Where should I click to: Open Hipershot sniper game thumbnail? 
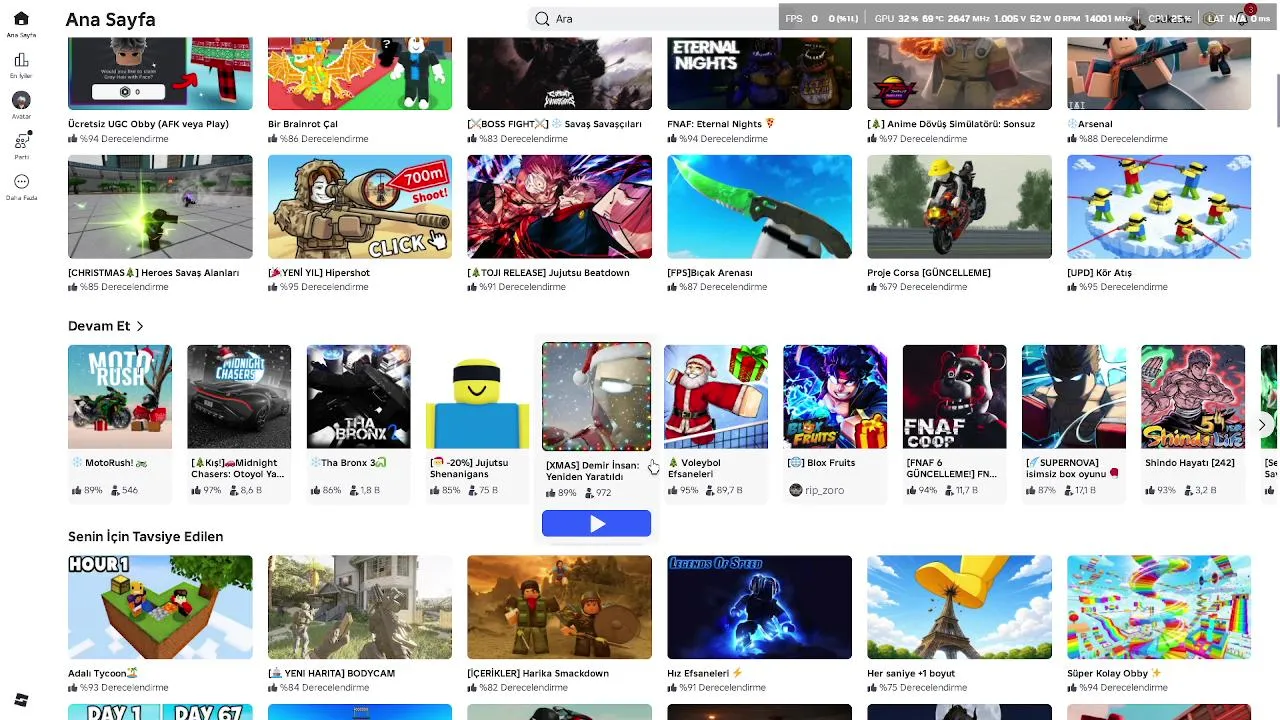[360, 207]
